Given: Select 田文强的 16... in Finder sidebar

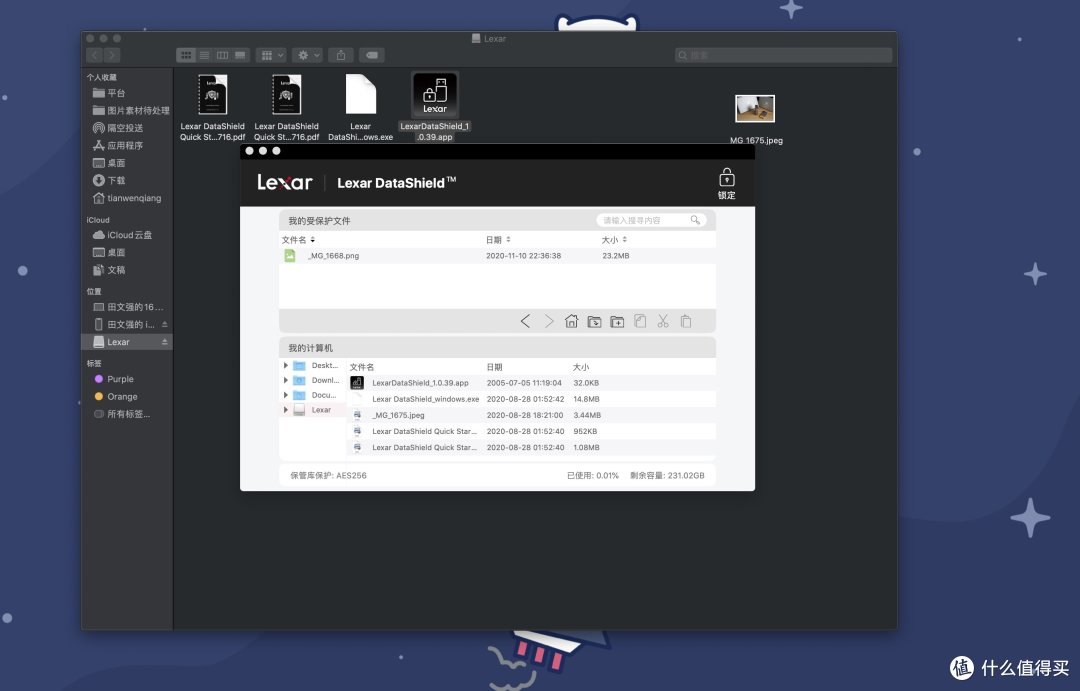Looking at the screenshot, I should pos(128,307).
